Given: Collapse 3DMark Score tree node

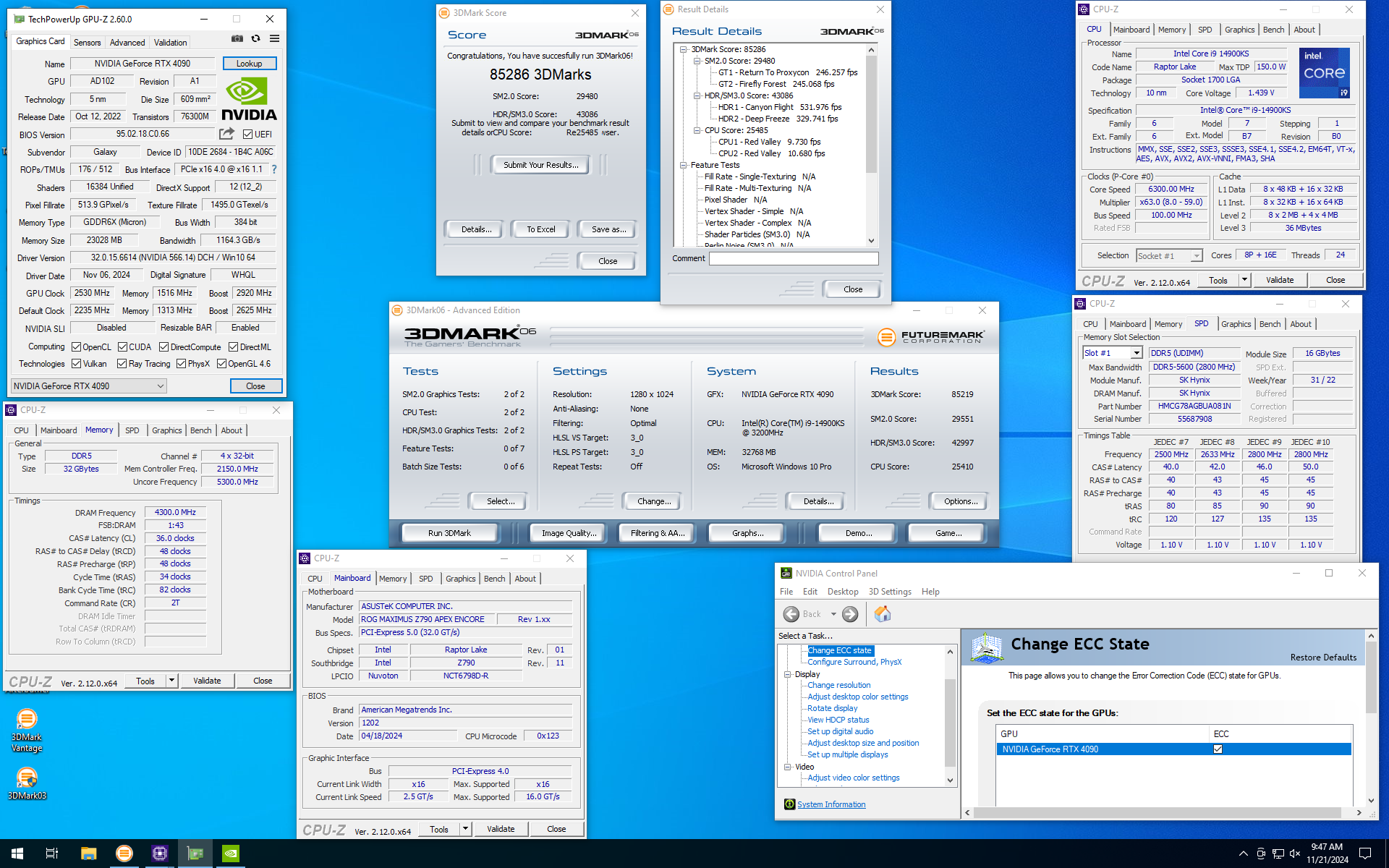Looking at the screenshot, I should point(684,49).
